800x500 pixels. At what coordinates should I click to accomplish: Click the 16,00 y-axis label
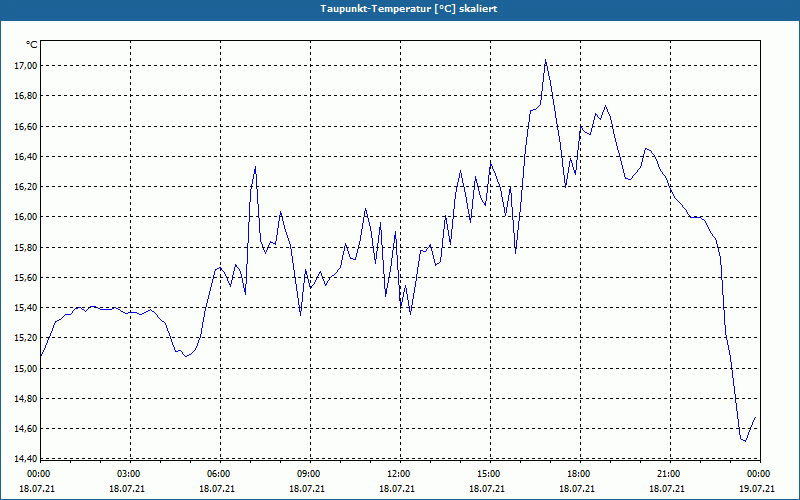tap(26, 217)
